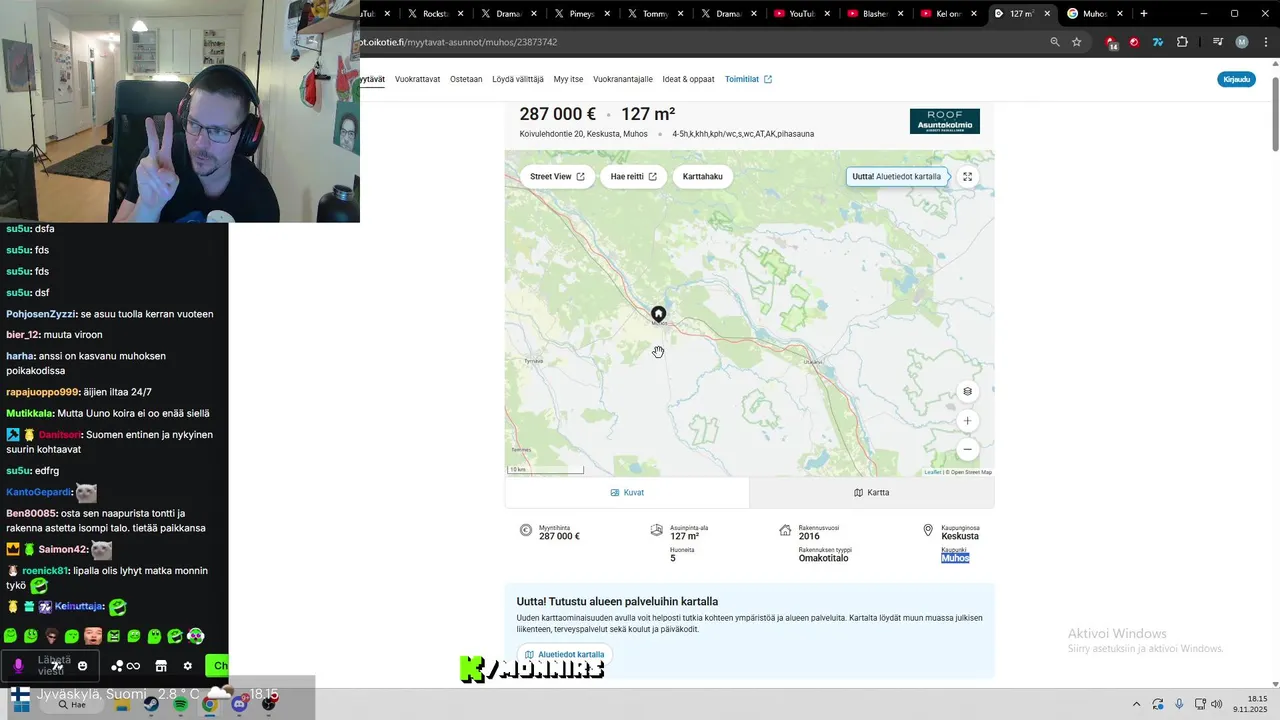The height and width of the screenshot is (720, 1280).
Task: Switch to the Blasher YouTube tab
Action: (876, 14)
